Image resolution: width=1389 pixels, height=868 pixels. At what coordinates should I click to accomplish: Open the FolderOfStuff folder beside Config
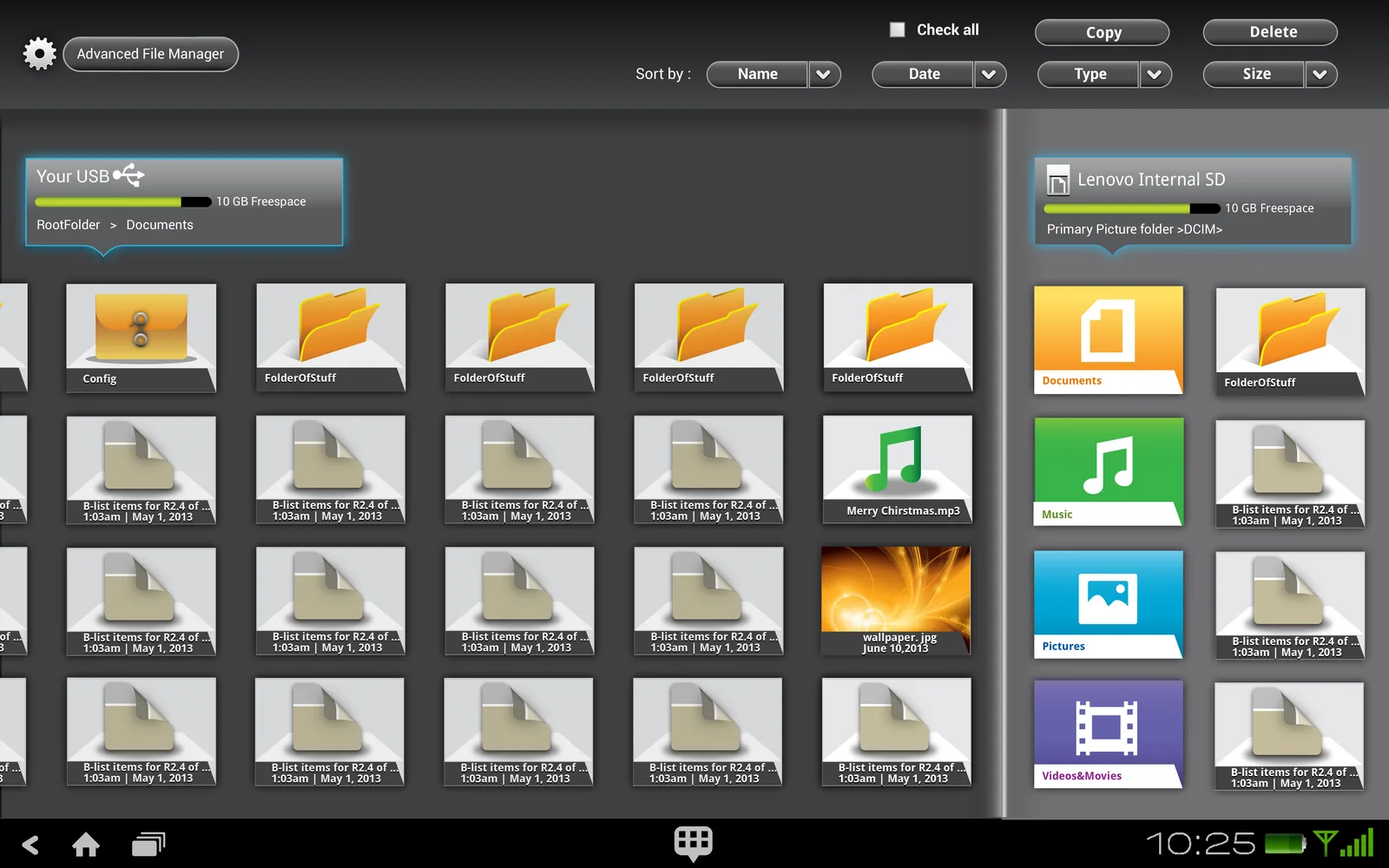[x=331, y=338]
